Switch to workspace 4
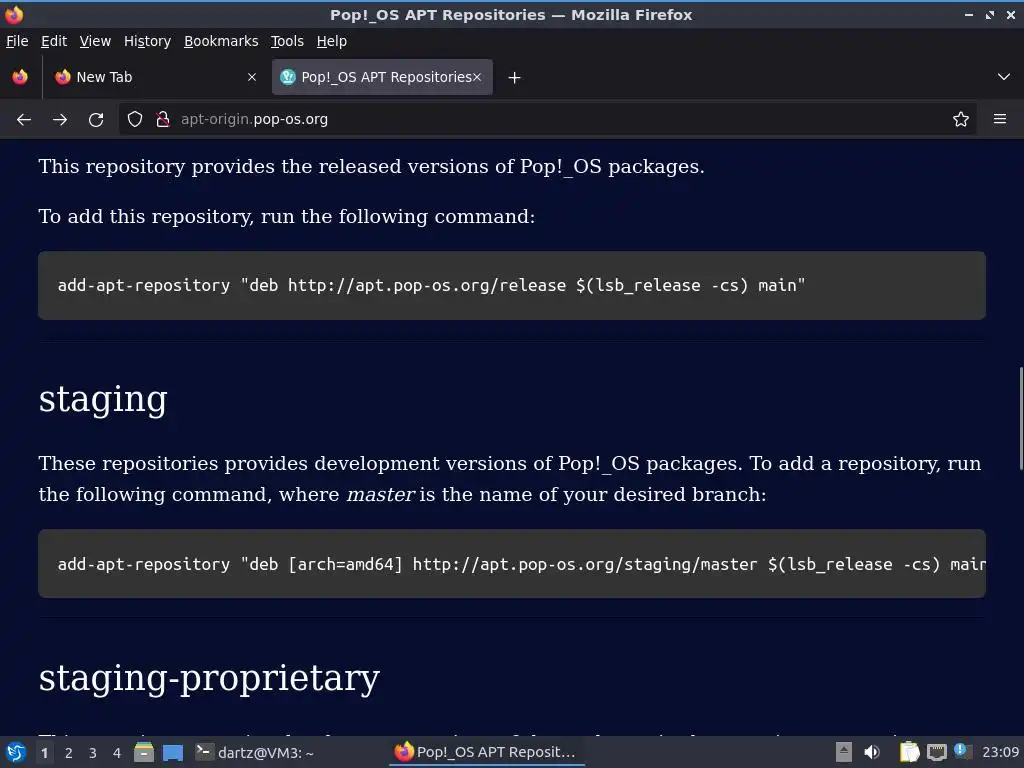The width and height of the screenshot is (1024, 768). point(117,753)
